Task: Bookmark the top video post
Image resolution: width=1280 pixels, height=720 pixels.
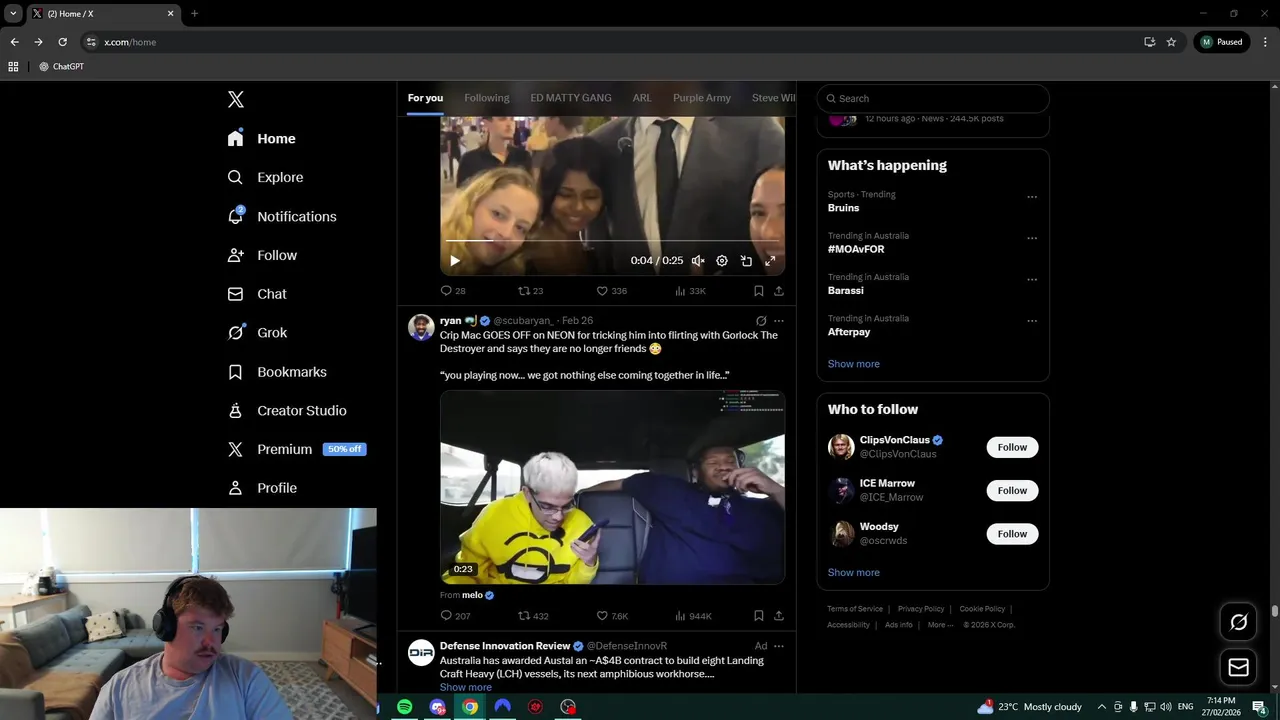Action: [758, 291]
